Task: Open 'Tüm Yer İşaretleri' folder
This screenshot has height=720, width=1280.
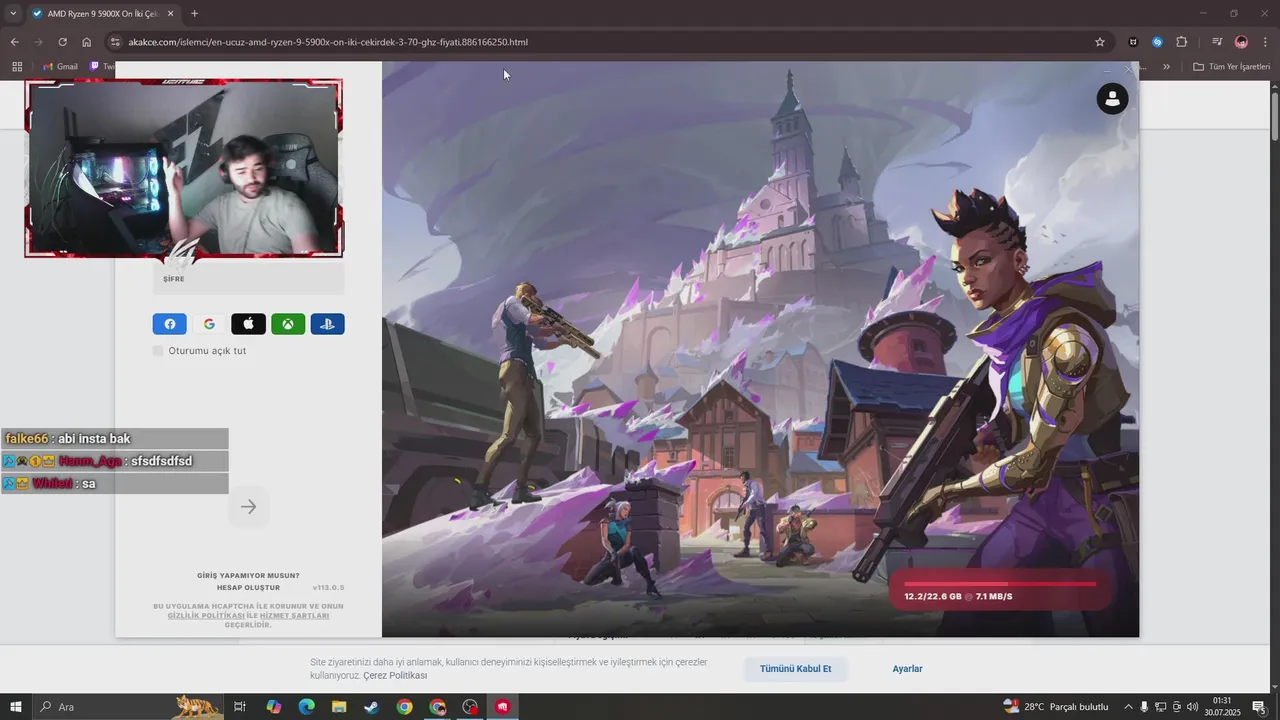Action: (x=1231, y=67)
